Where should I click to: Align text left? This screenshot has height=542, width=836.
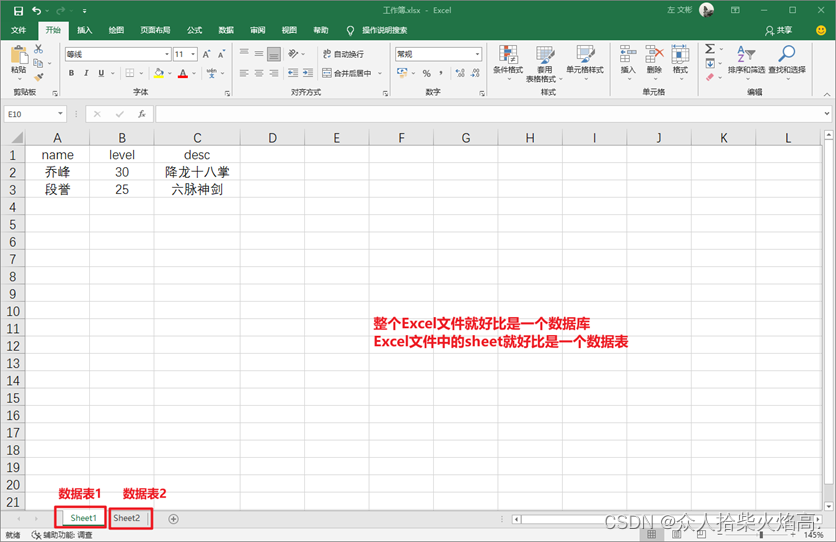[244, 73]
